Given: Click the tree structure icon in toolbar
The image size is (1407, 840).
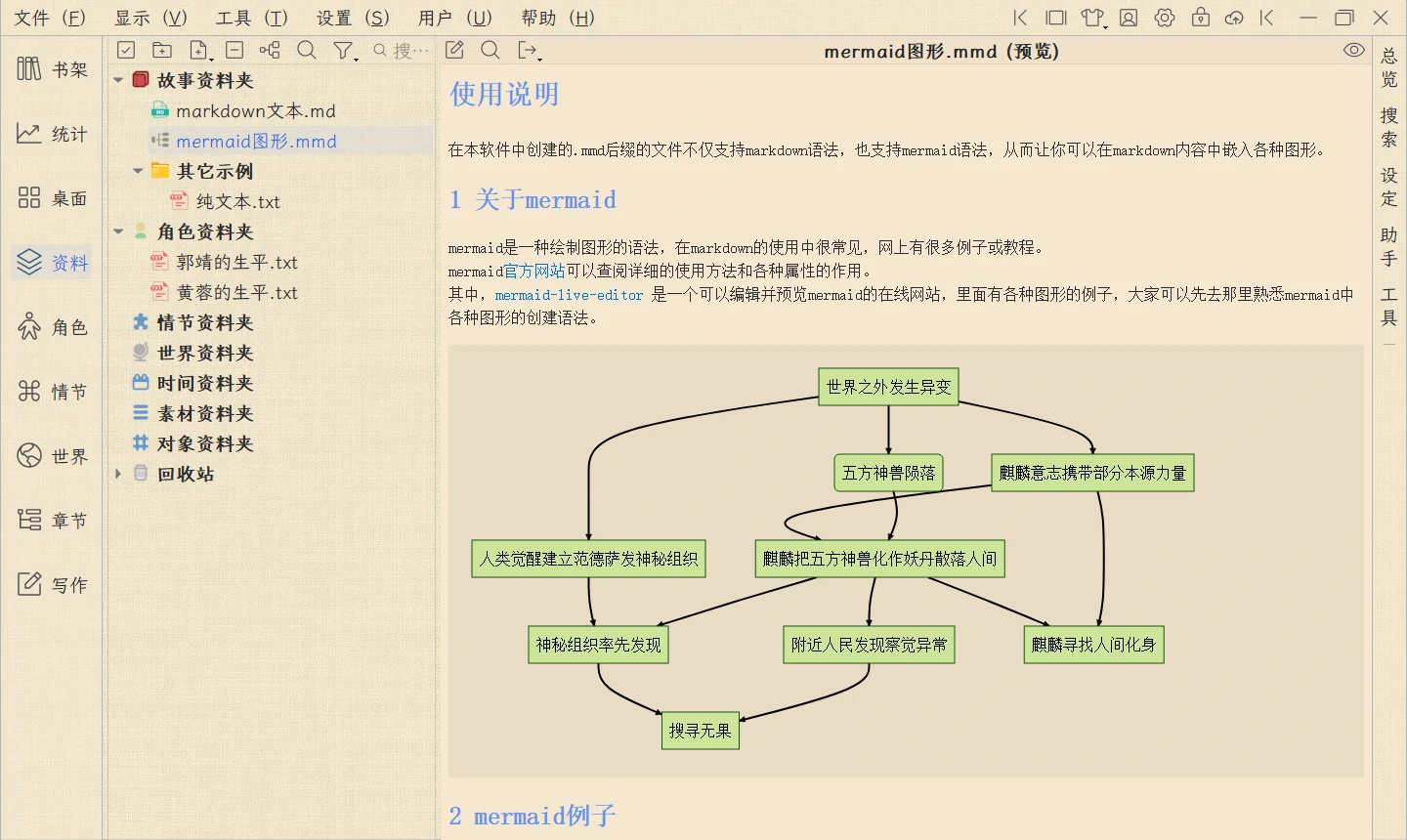Looking at the screenshot, I should coord(271,50).
